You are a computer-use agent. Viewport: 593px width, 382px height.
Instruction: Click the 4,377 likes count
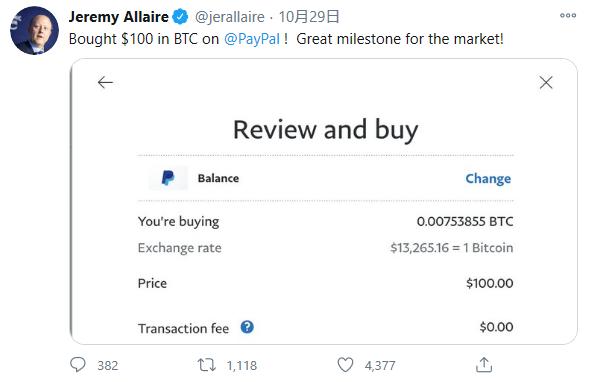point(380,365)
